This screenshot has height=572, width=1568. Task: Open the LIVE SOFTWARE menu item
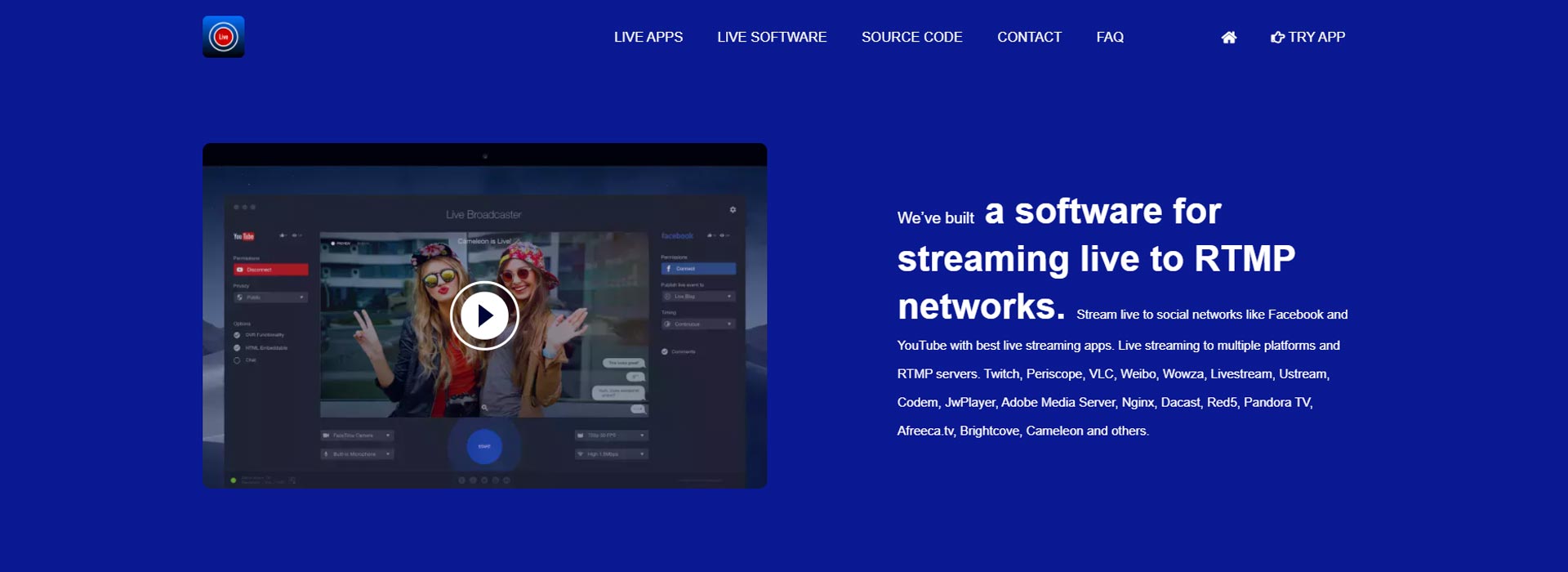tap(772, 37)
